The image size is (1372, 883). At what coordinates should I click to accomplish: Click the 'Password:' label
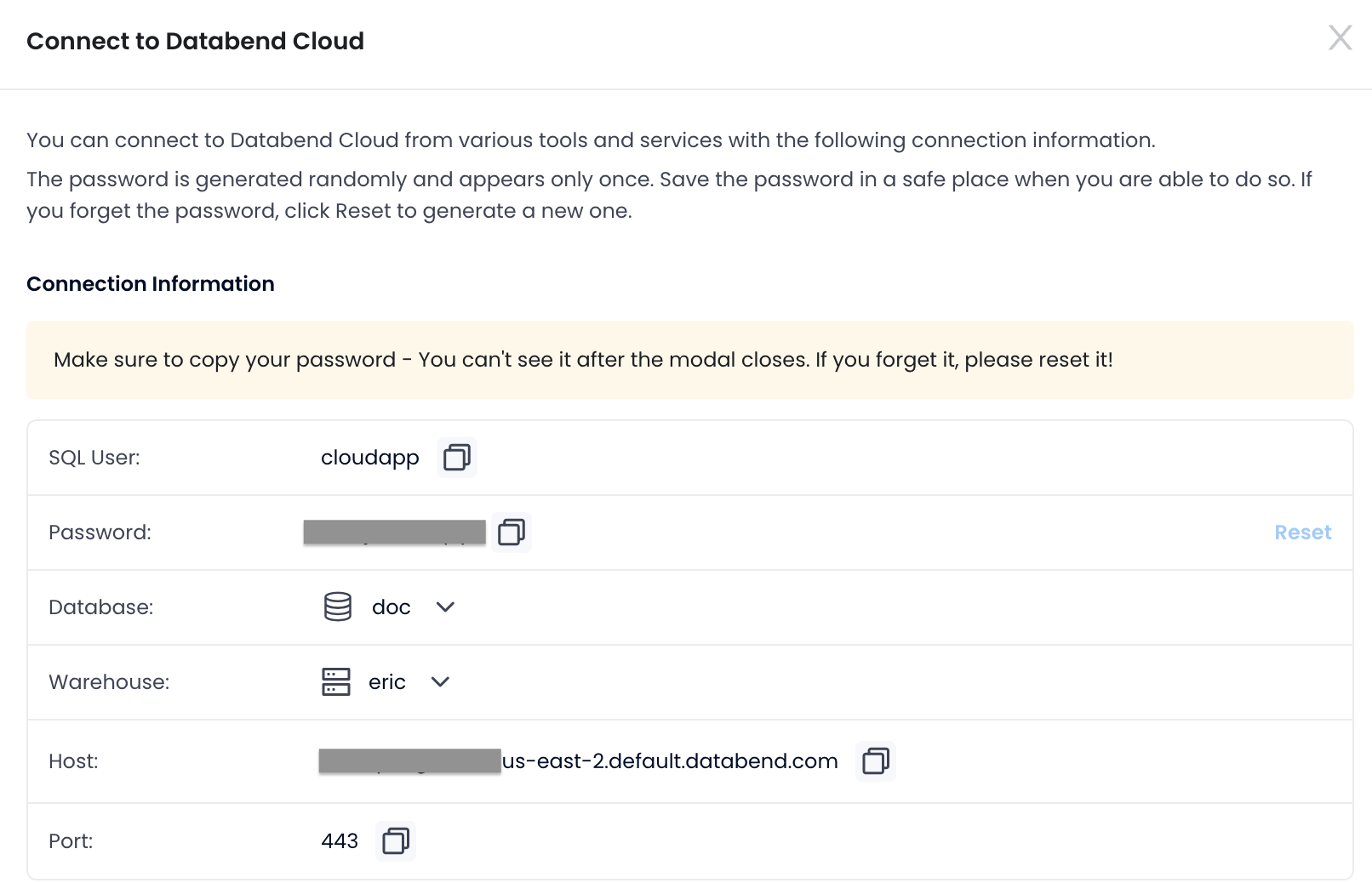100,533
